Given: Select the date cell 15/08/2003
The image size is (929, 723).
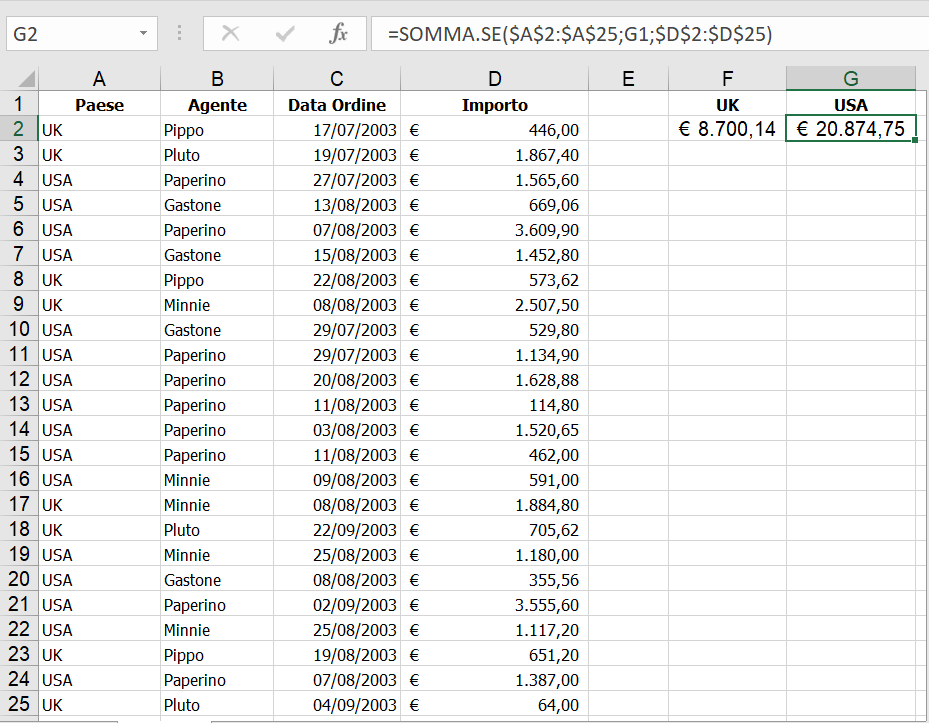Looking at the screenshot, I should (x=337, y=254).
